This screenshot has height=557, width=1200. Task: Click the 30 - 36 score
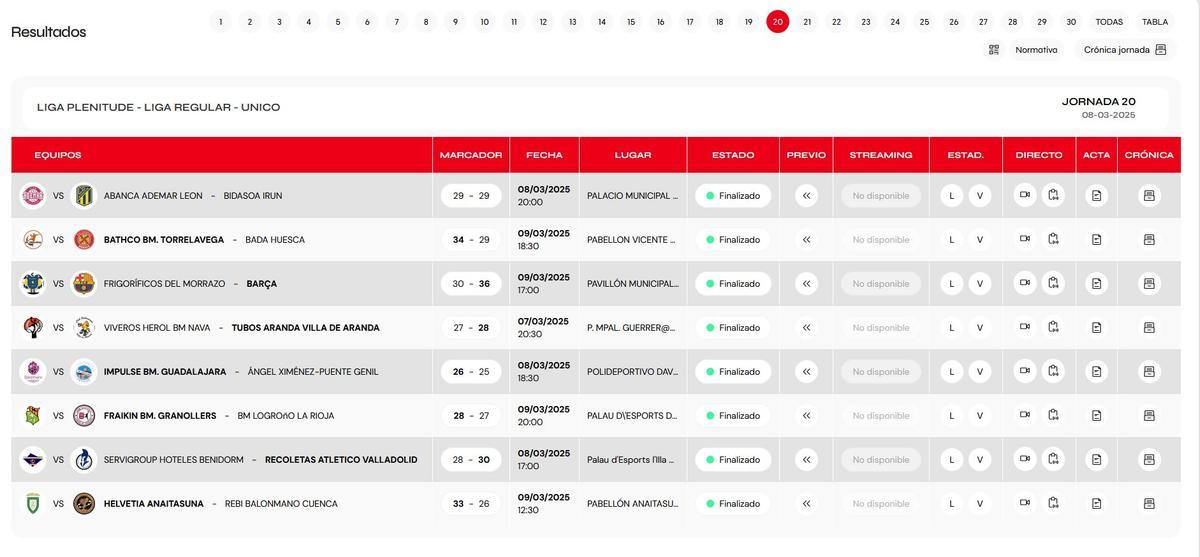pyautogui.click(x=471, y=284)
